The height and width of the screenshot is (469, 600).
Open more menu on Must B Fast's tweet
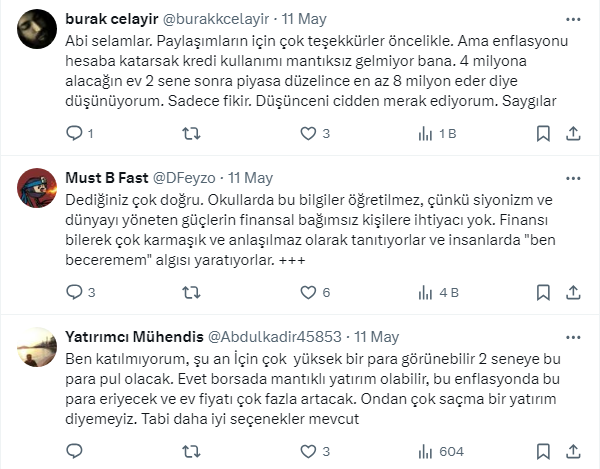click(570, 178)
